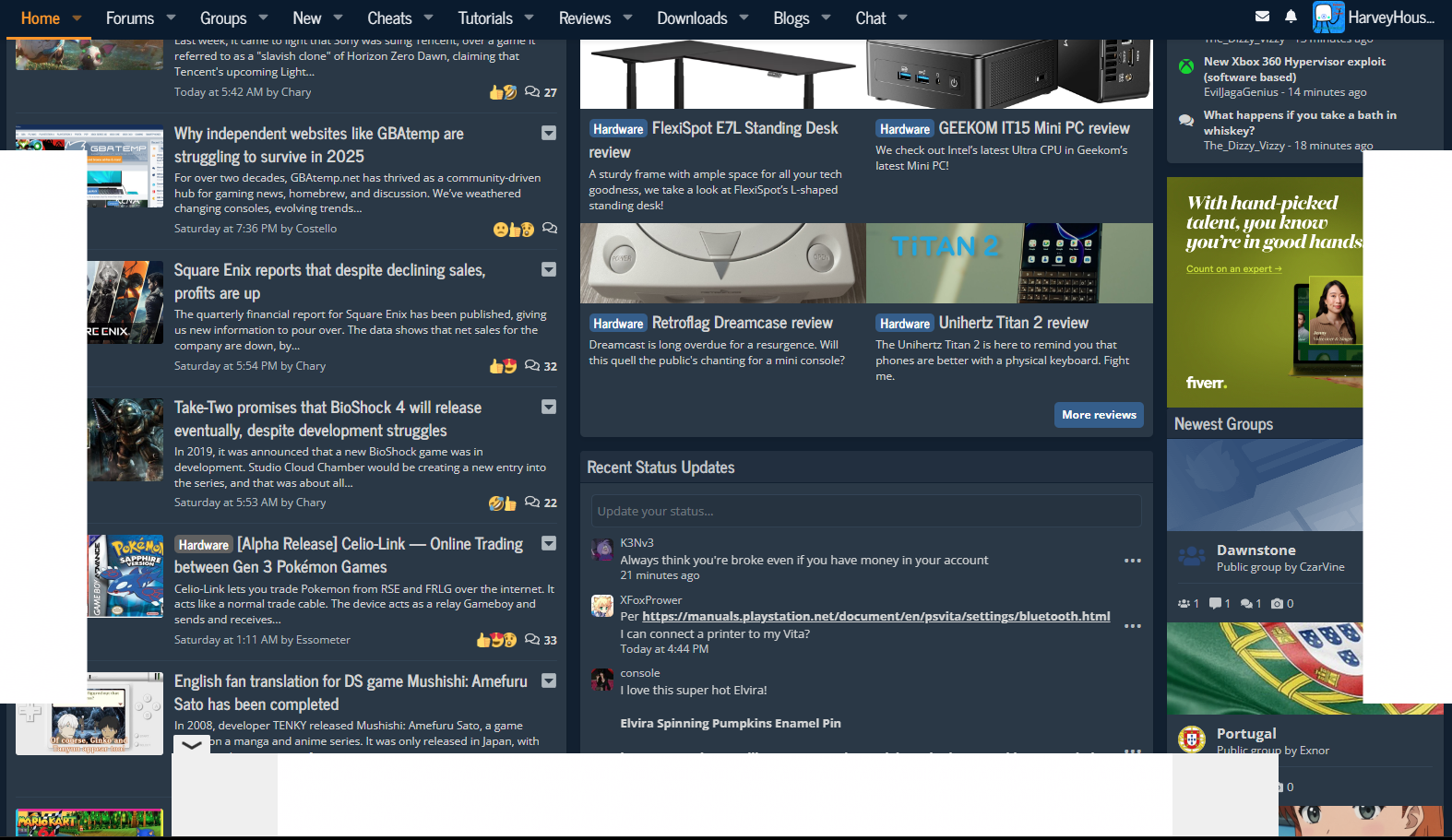
Task: Open the BioShock Big Daddy article thumbnail
Action: (125, 440)
